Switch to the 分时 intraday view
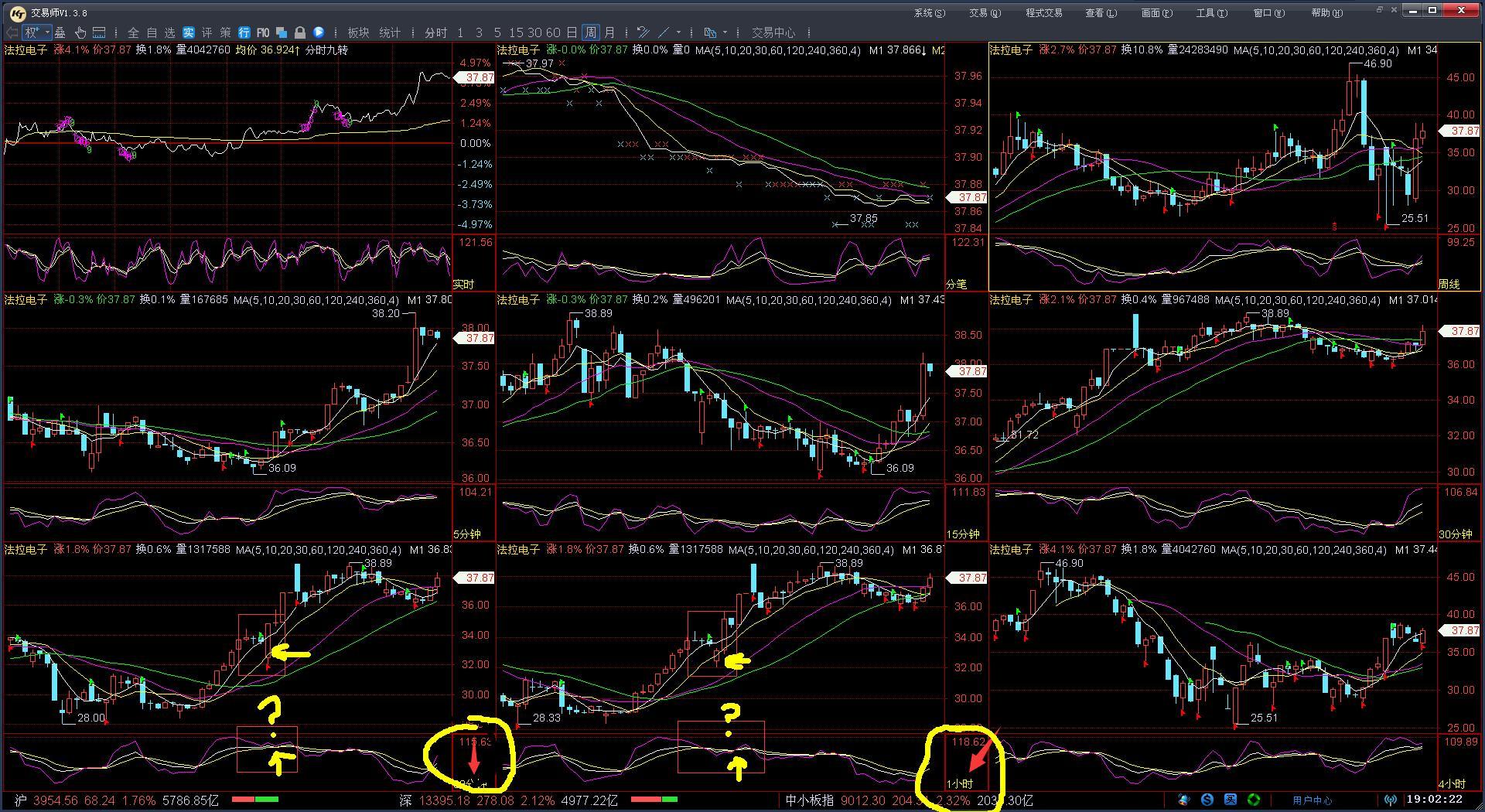Image resolution: width=1485 pixels, height=812 pixels. coord(435,32)
